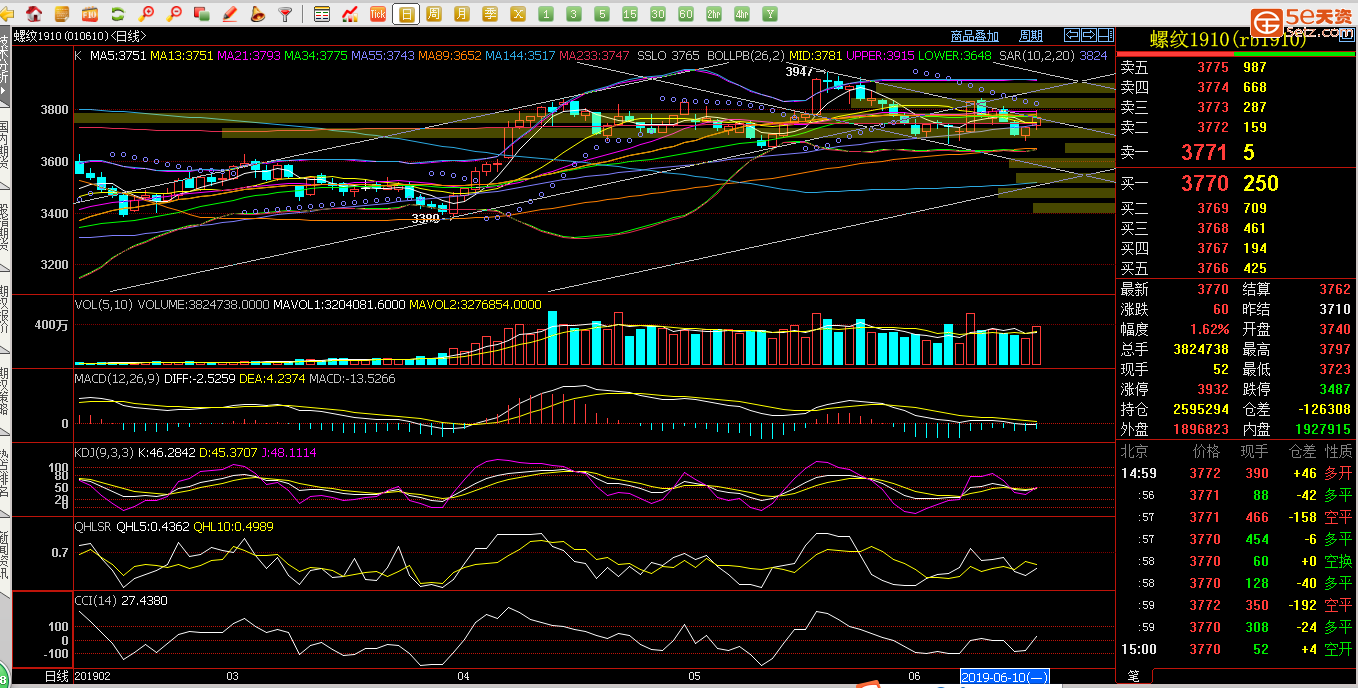1358x688 pixels.
Task: Open the yellow quote list icon
Action: (x=62, y=14)
